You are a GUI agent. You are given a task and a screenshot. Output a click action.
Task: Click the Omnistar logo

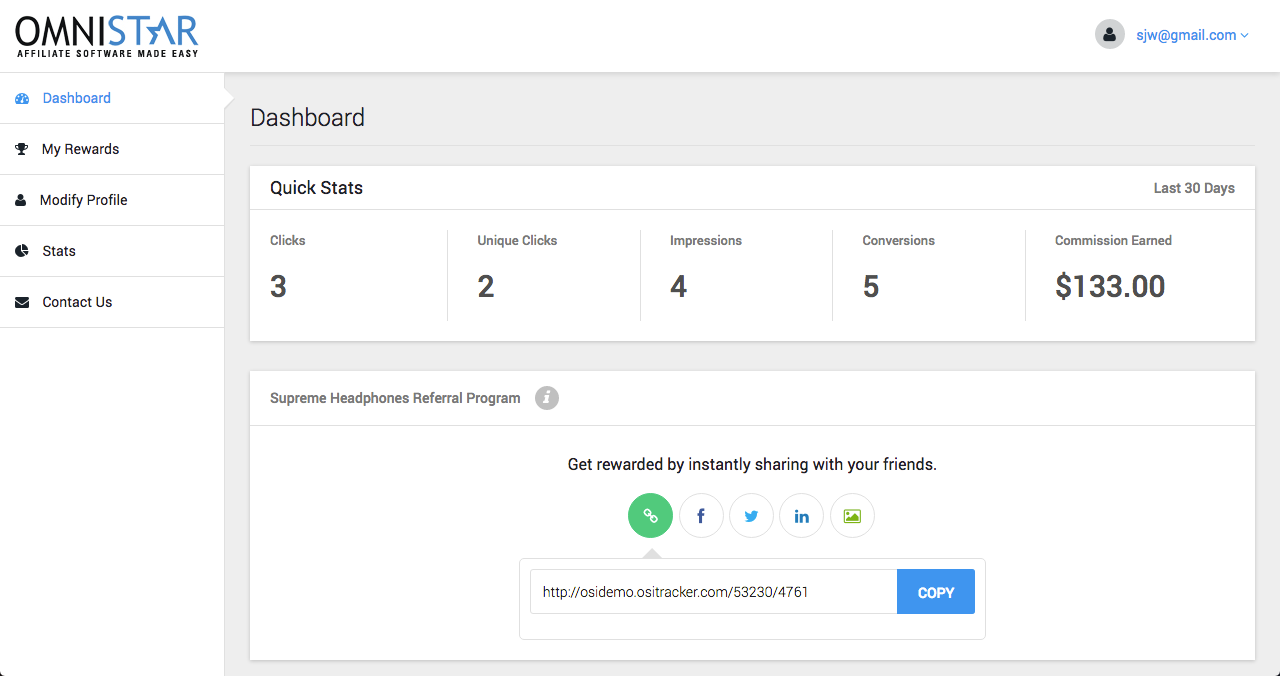click(107, 36)
